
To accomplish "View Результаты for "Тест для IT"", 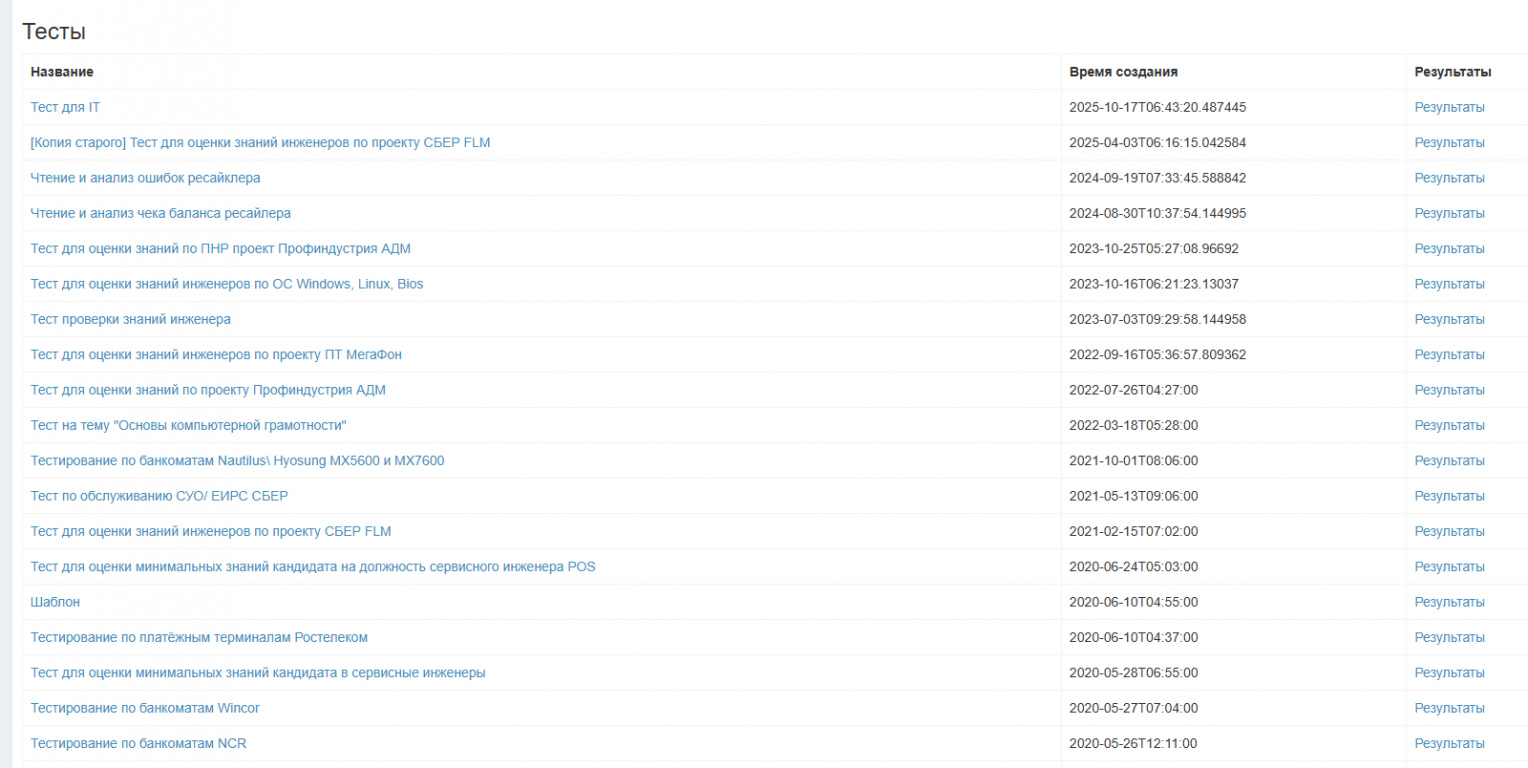I will tap(1449, 107).
